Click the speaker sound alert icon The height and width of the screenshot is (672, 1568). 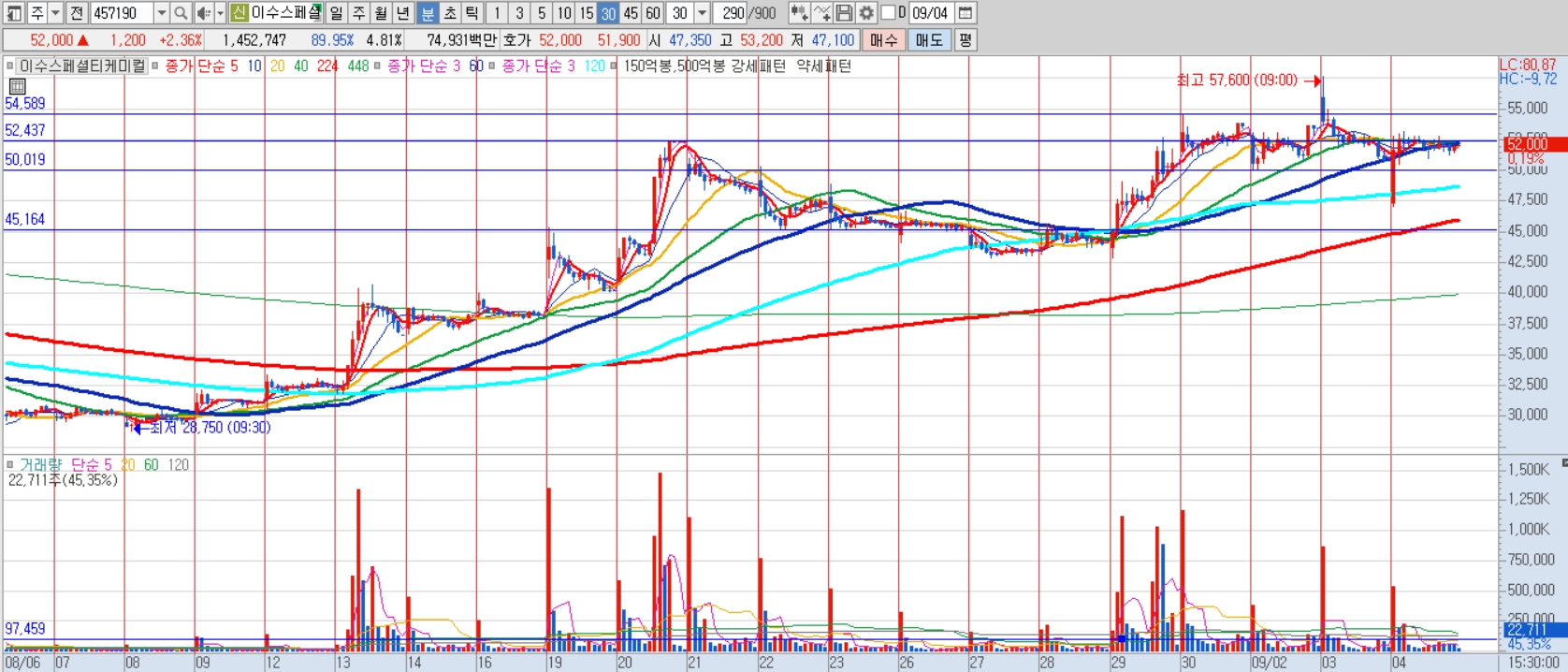tap(203, 13)
